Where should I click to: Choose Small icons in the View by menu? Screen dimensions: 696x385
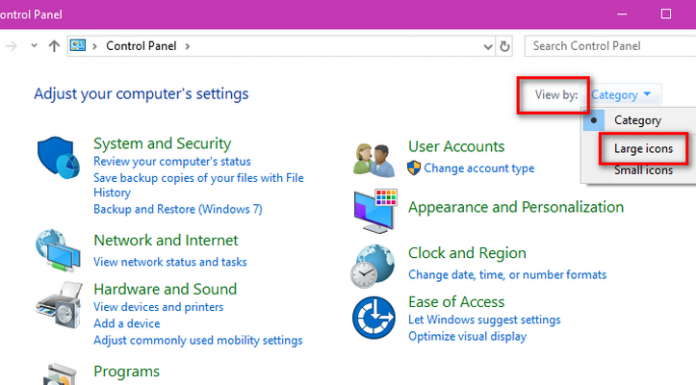(x=643, y=170)
